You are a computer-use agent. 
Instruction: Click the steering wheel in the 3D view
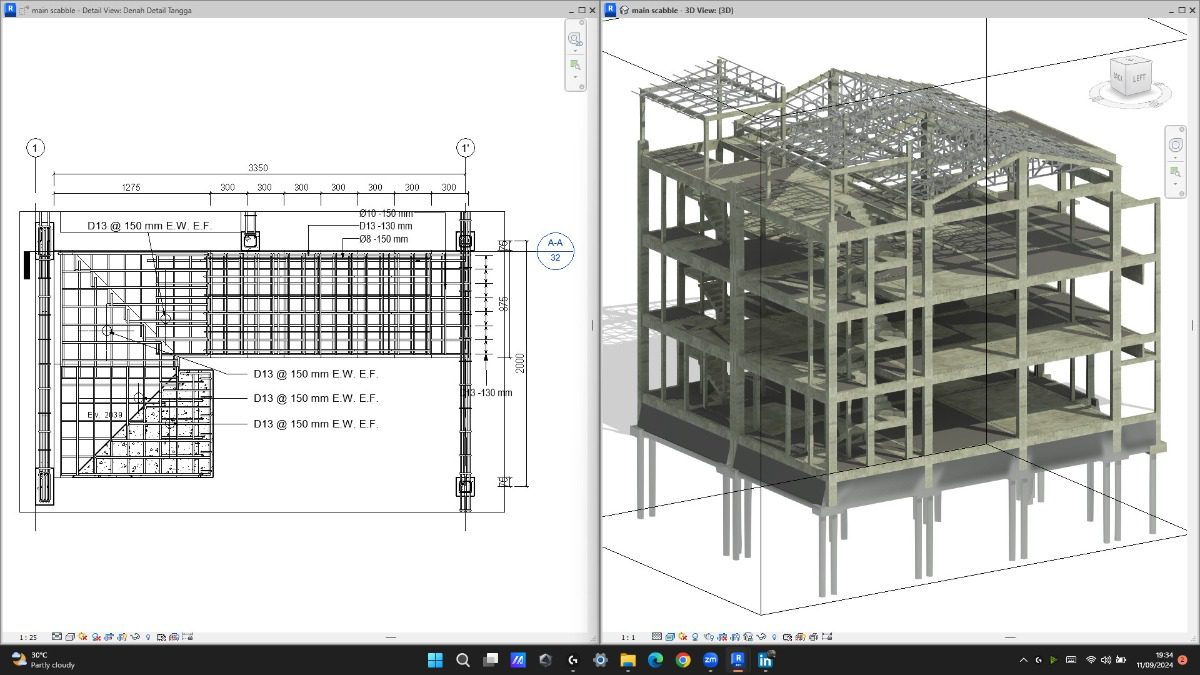pos(1176,144)
